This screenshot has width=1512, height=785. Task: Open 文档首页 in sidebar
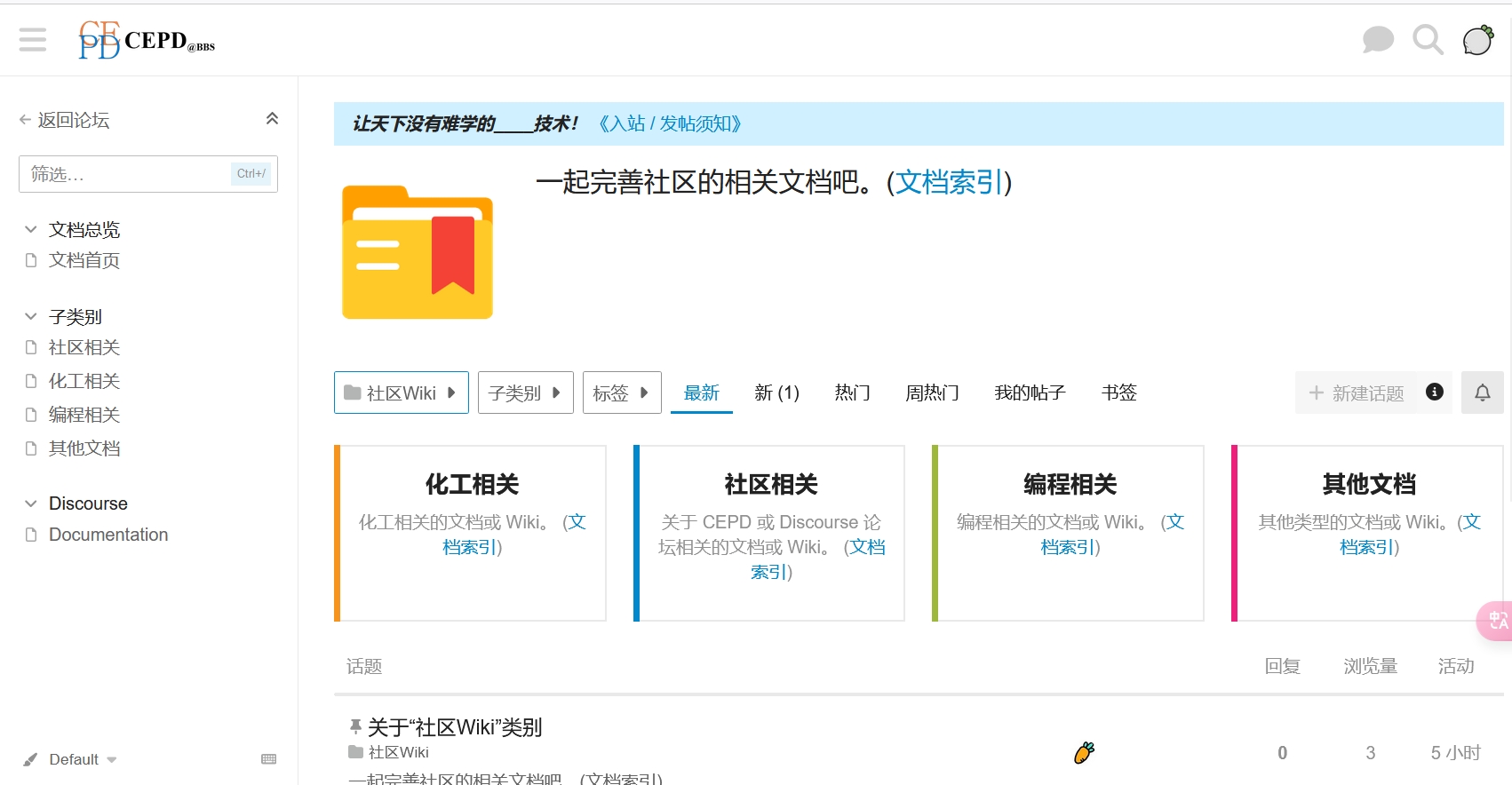click(x=84, y=260)
